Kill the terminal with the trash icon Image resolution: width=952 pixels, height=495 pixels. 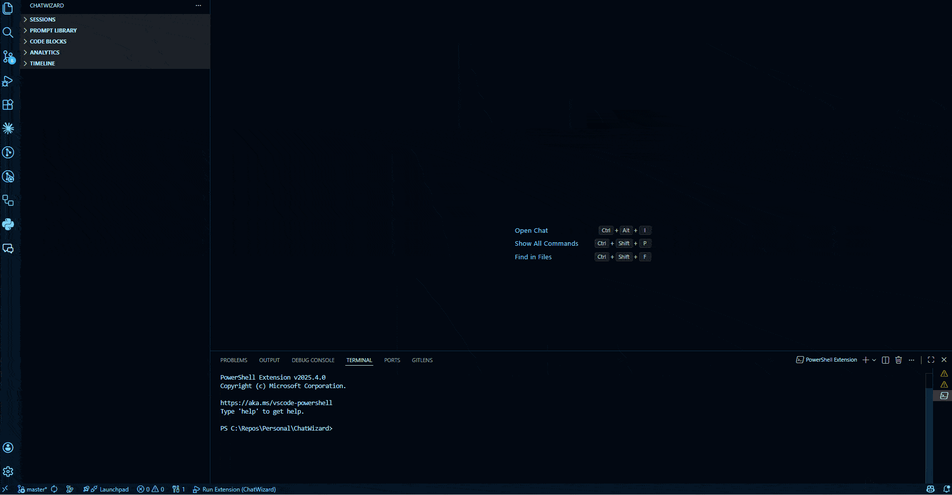tap(899, 360)
